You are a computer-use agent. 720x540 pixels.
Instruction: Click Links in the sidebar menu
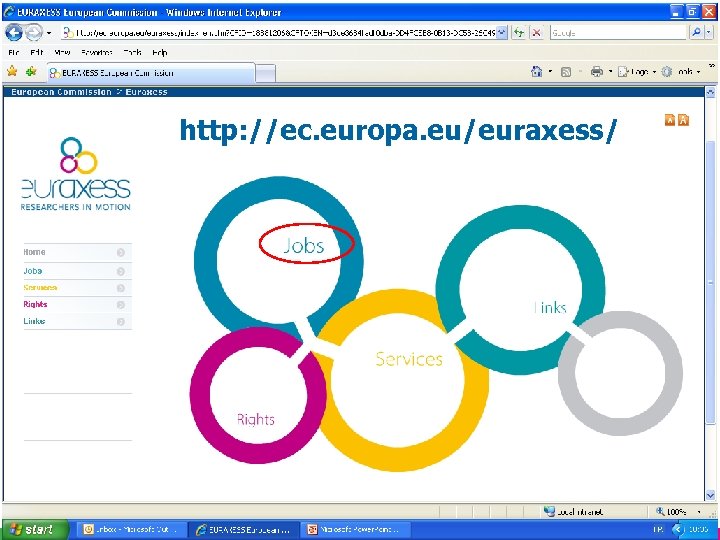34,321
